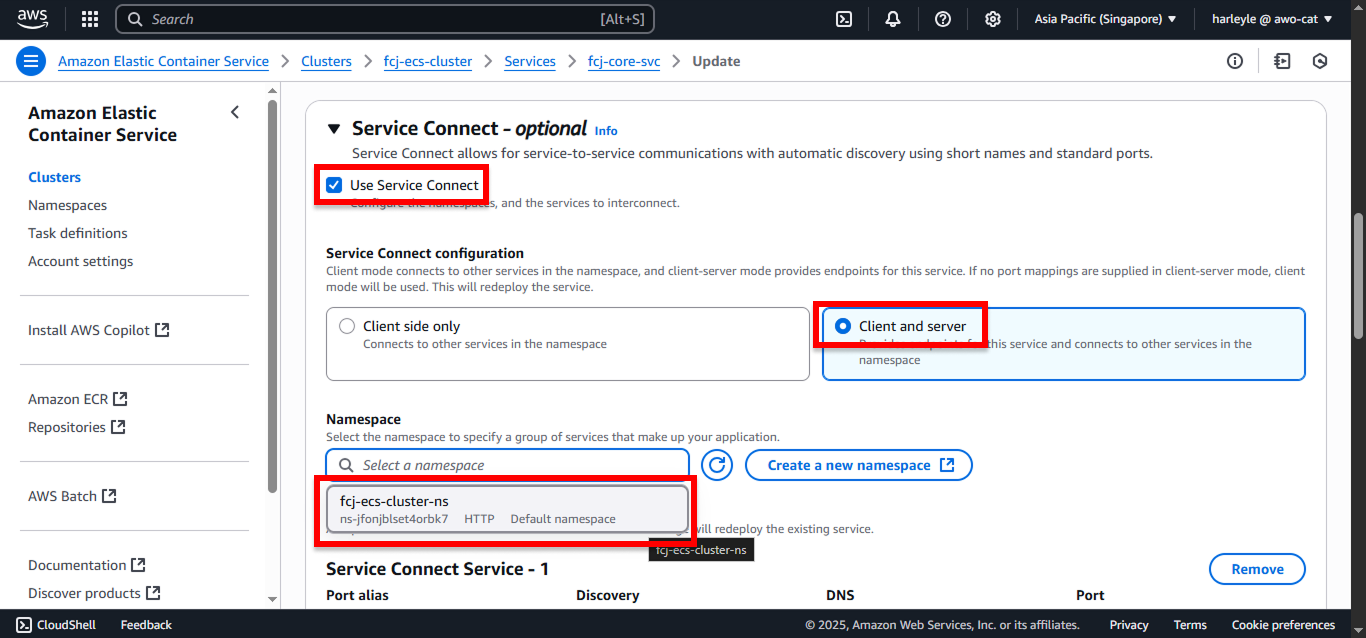The height and width of the screenshot is (638, 1366).
Task: Click the sidebar vertical scrollbar
Action: point(273,296)
